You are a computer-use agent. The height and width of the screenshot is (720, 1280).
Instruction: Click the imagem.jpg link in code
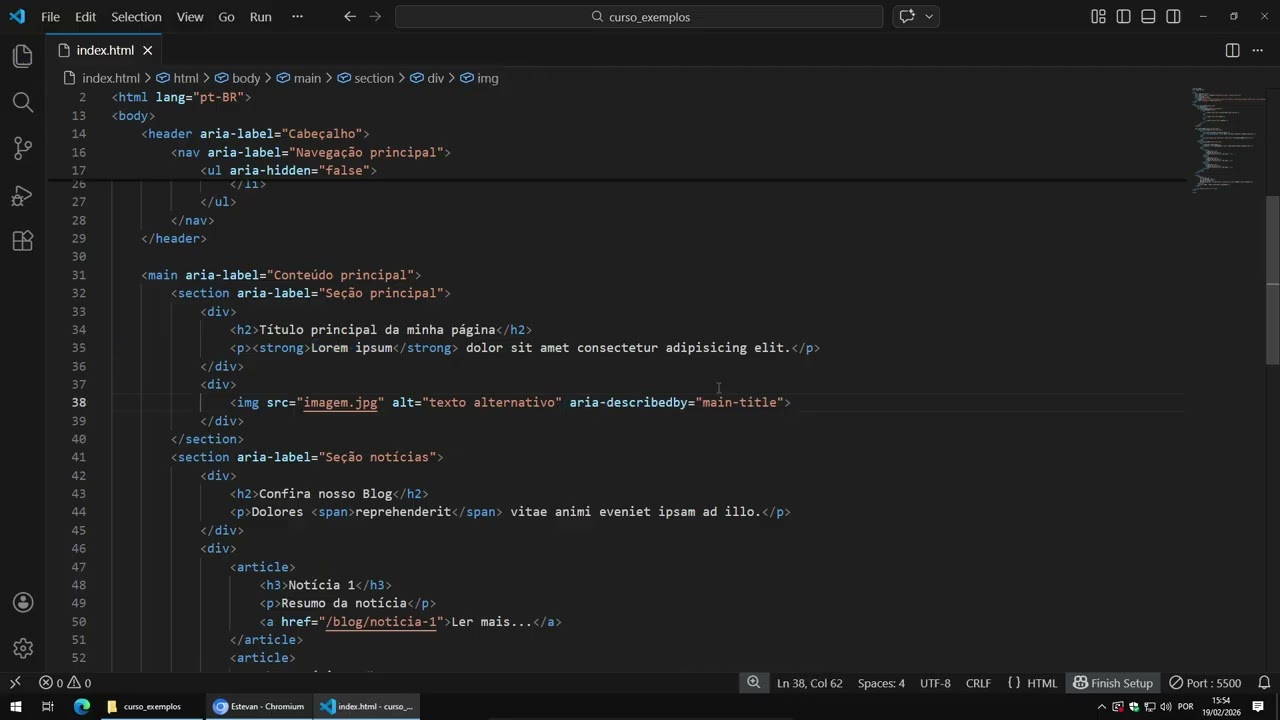point(340,402)
